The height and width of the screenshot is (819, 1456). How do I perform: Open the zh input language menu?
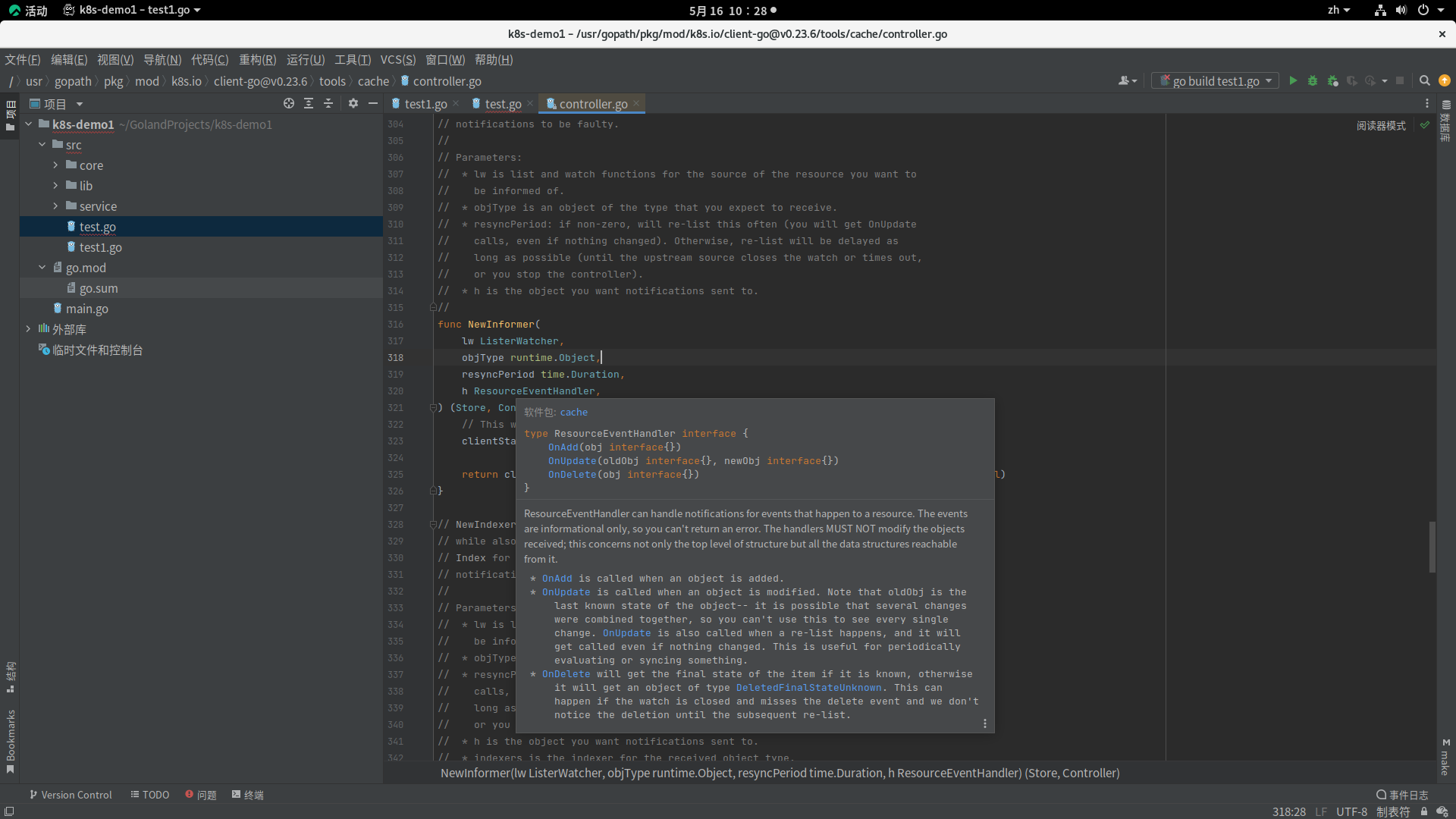tap(1338, 10)
